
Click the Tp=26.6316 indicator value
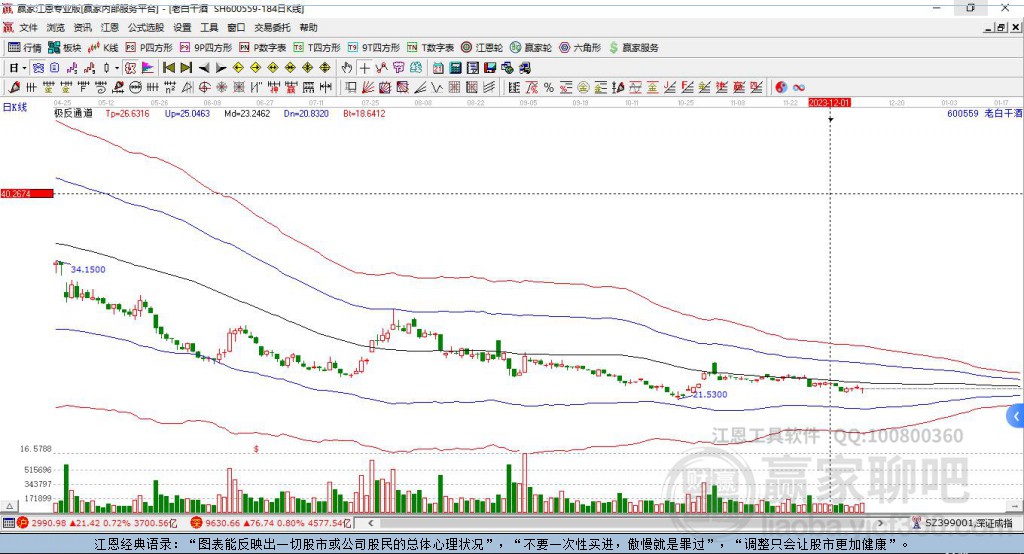127,113
